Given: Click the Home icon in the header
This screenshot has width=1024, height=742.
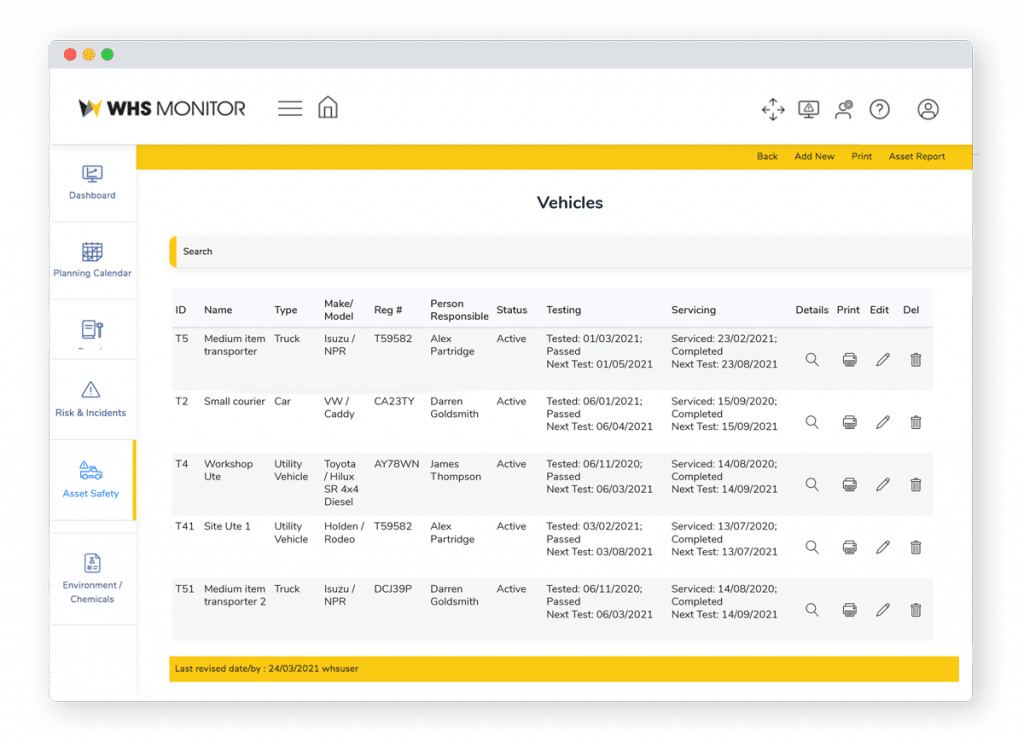Looking at the screenshot, I should tap(327, 107).
